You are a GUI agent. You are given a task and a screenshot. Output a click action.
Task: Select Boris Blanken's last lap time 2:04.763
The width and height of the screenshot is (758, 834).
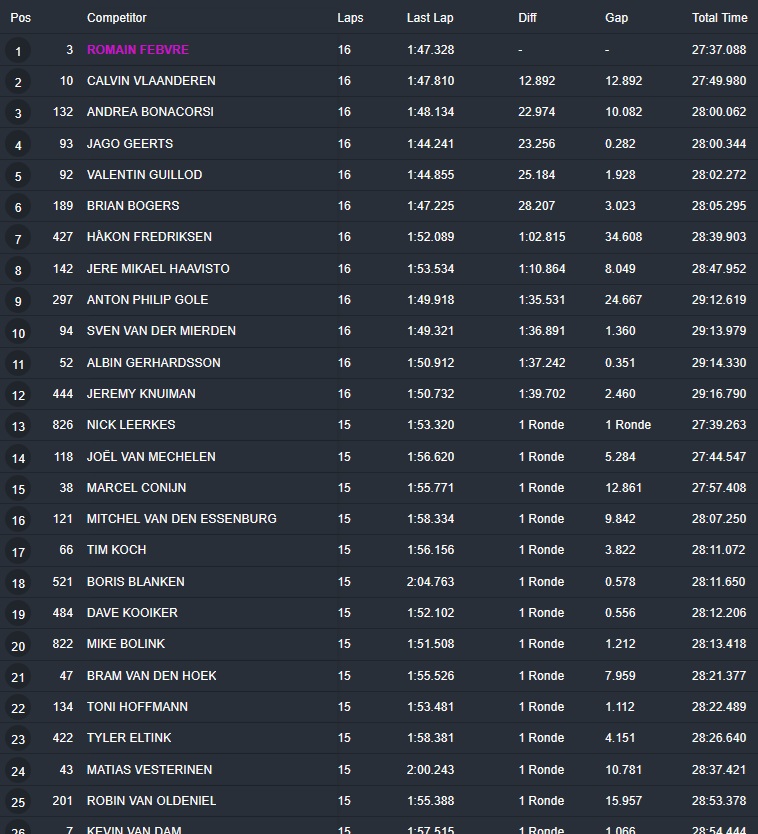pyautogui.click(x=430, y=582)
